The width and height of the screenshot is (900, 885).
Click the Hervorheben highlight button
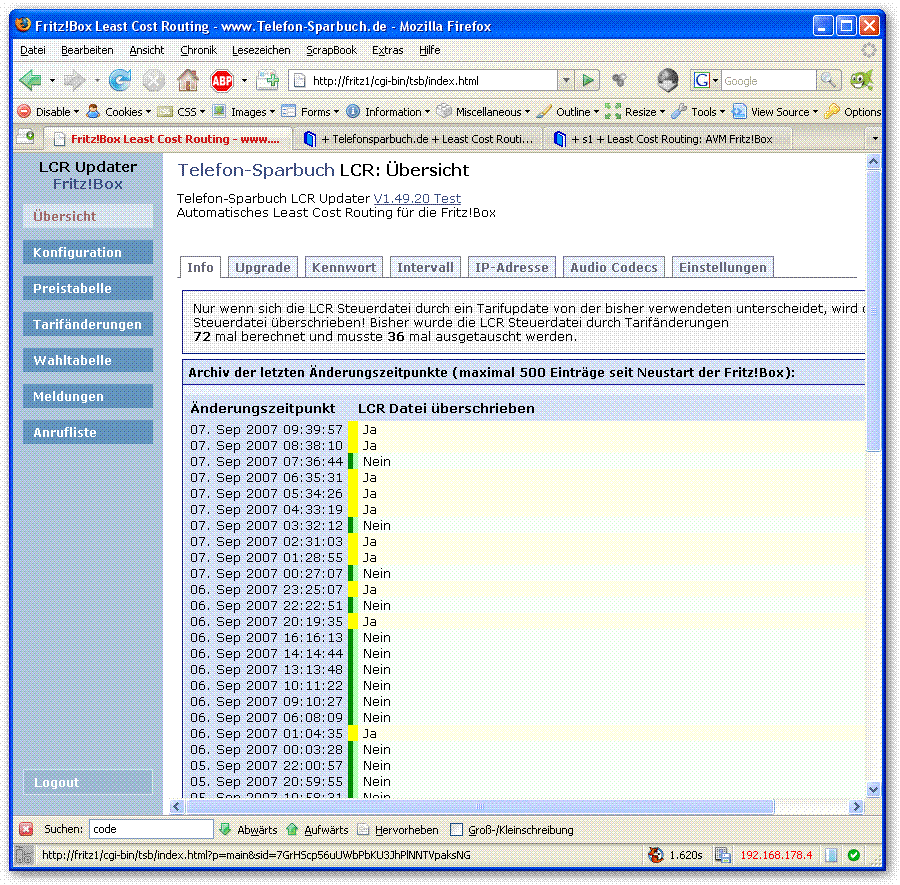tap(398, 829)
